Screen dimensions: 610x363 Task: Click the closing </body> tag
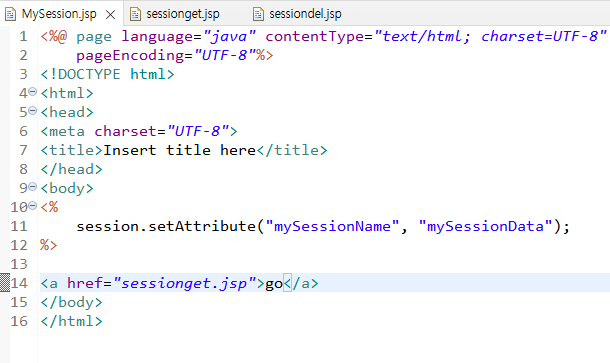point(72,302)
